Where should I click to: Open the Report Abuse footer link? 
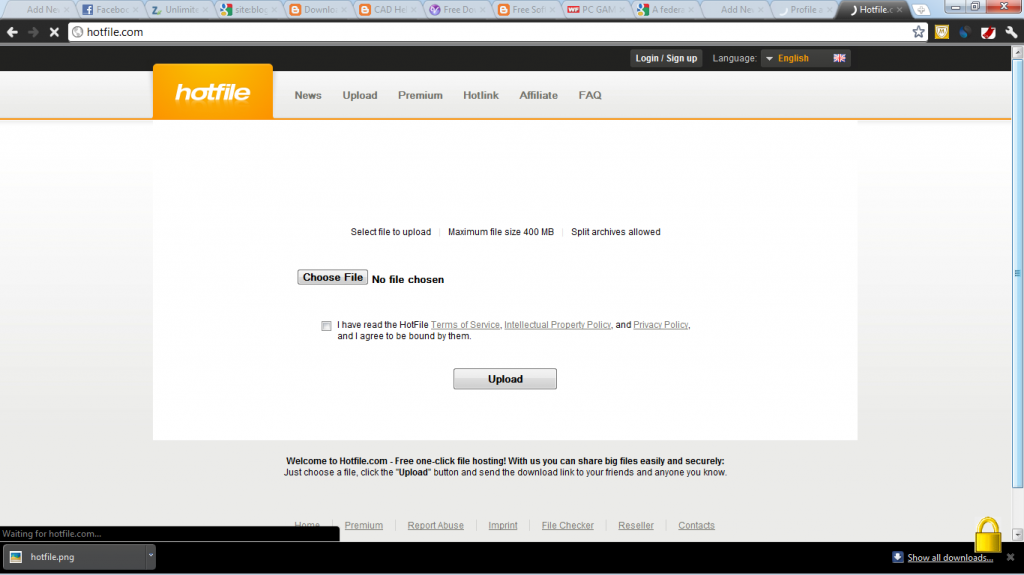436,525
